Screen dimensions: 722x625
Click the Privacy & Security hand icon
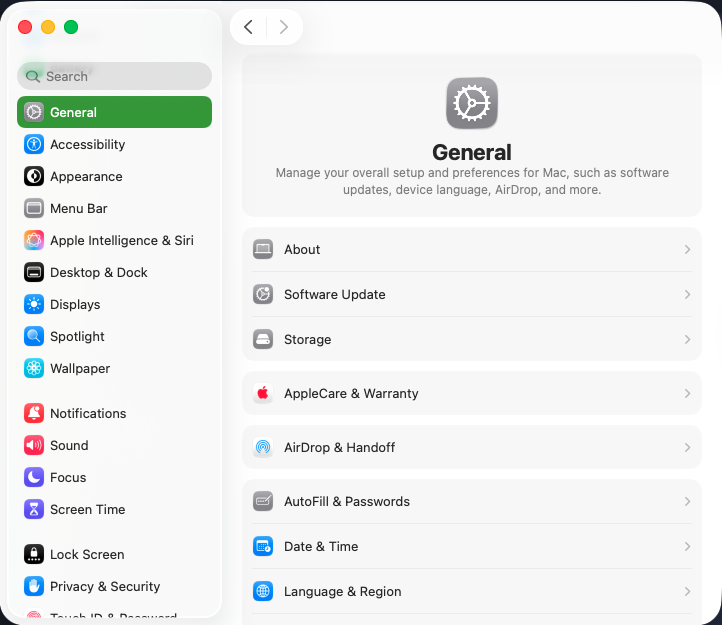(34, 586)
